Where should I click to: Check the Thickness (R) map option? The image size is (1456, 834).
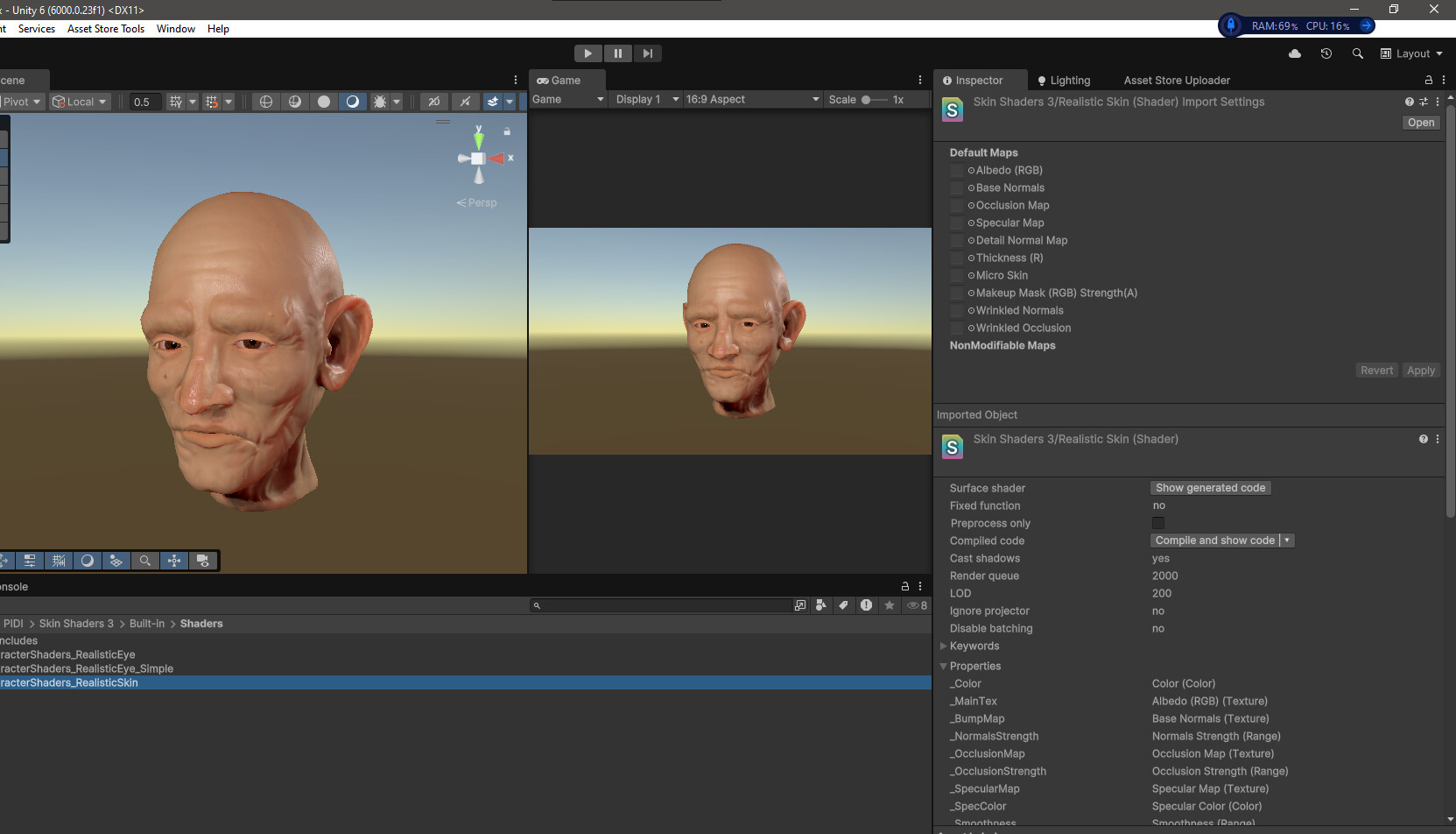click(x=956, y=258)
